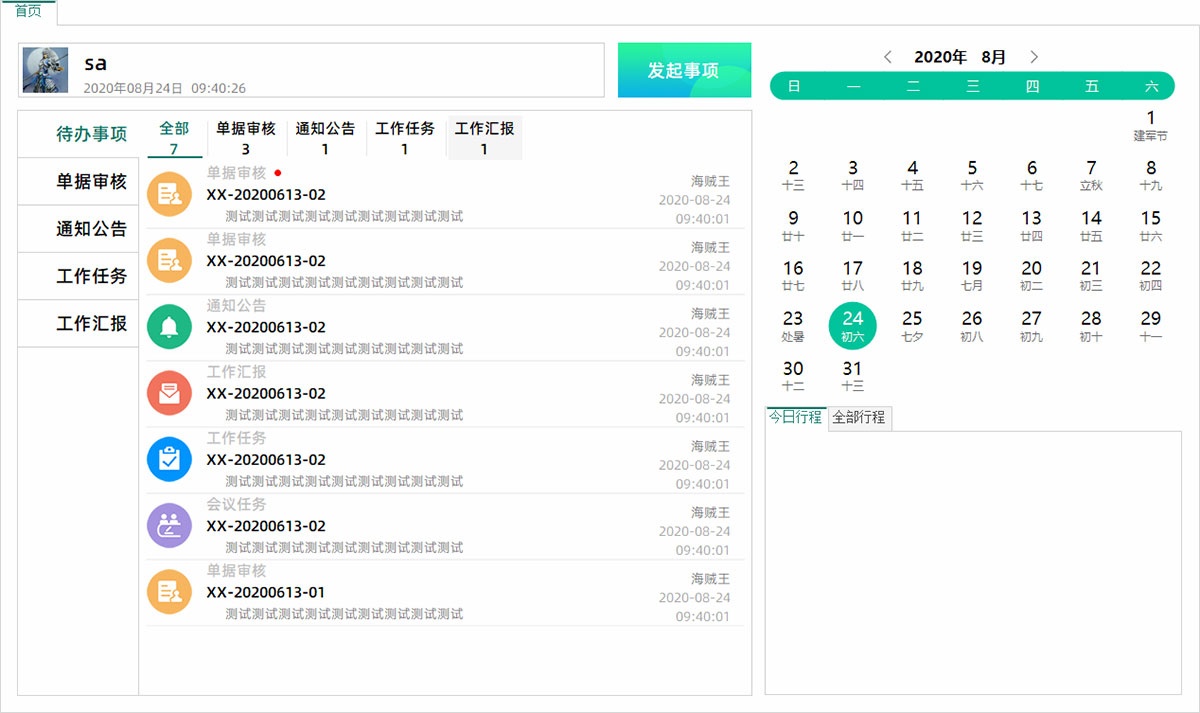Image resolution: width=1200 pixels, height=713 pixels.
Task: Click the orange icon of XX-20200613-01 item
Action: (x=169, y=591)
